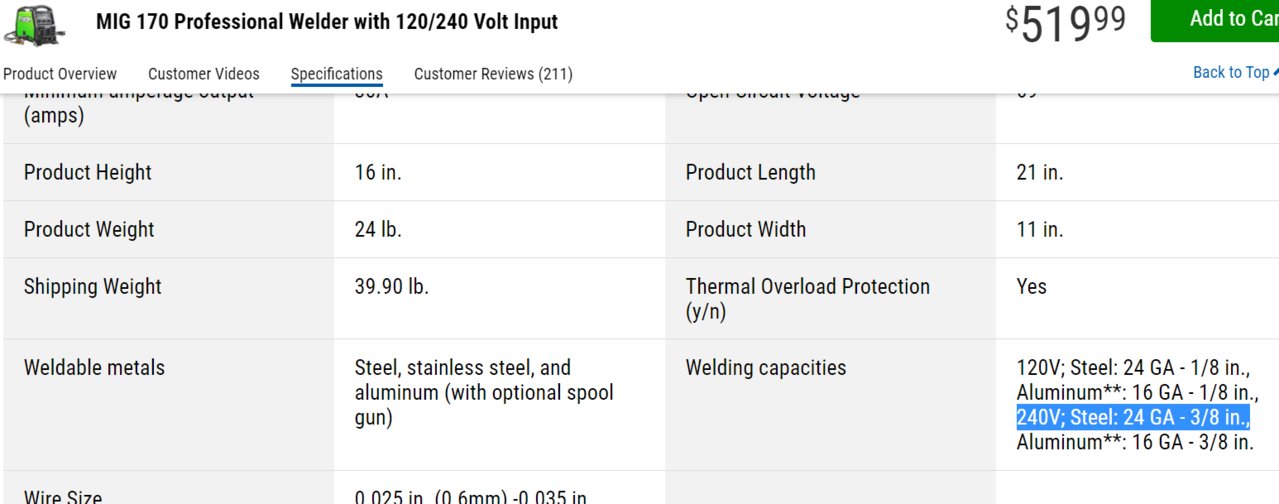
Task: Add the MIG 170 welder to cart
Action: pyautogui.click(x=1215, y=20)
